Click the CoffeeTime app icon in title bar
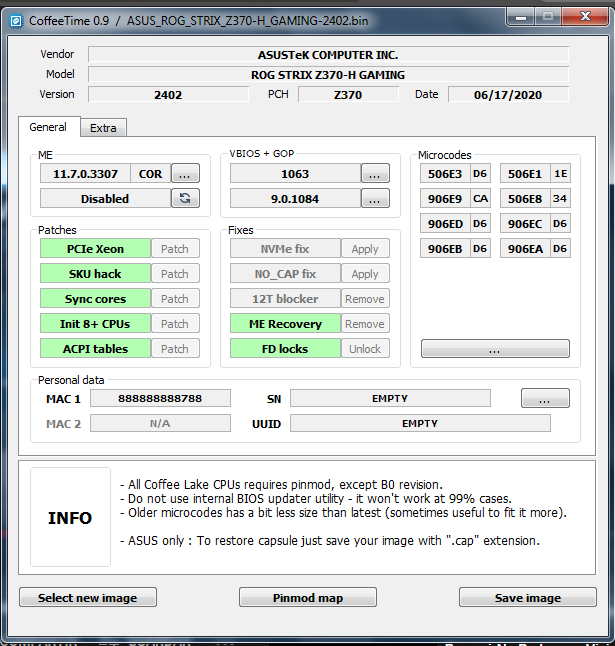615x646 pixels. (x=15, y=16)
